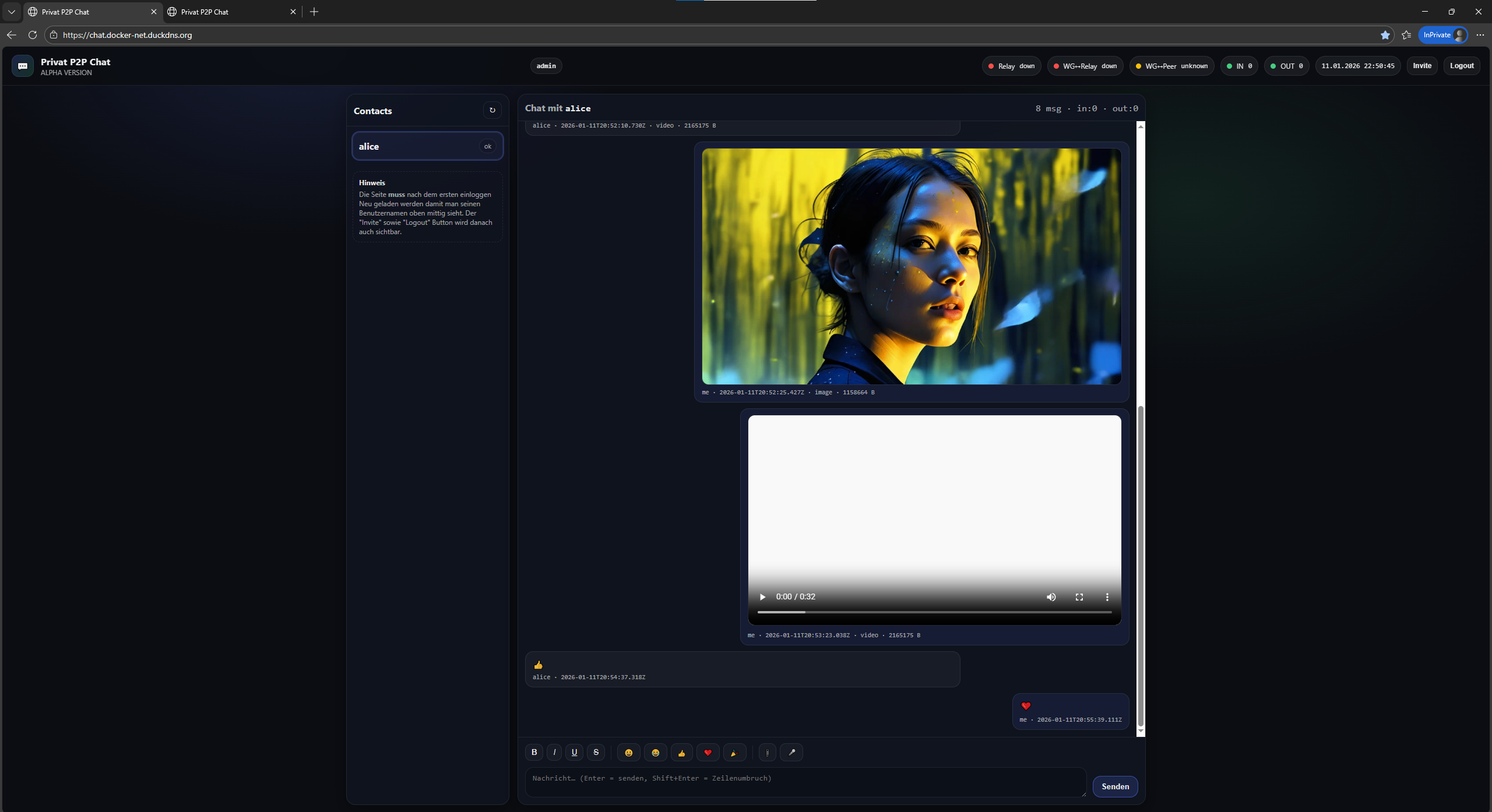Attach a file with paperclip icon

(767, 753)
